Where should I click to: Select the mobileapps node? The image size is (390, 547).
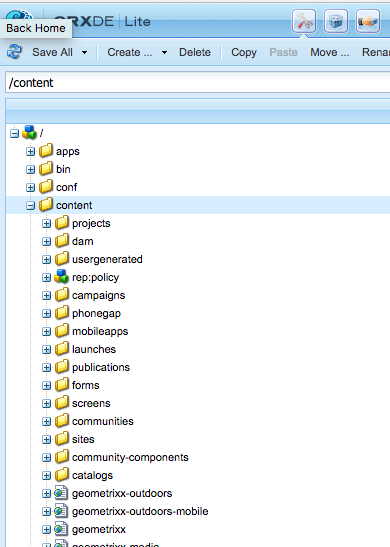pyautogui.click(x=100, y=331)
